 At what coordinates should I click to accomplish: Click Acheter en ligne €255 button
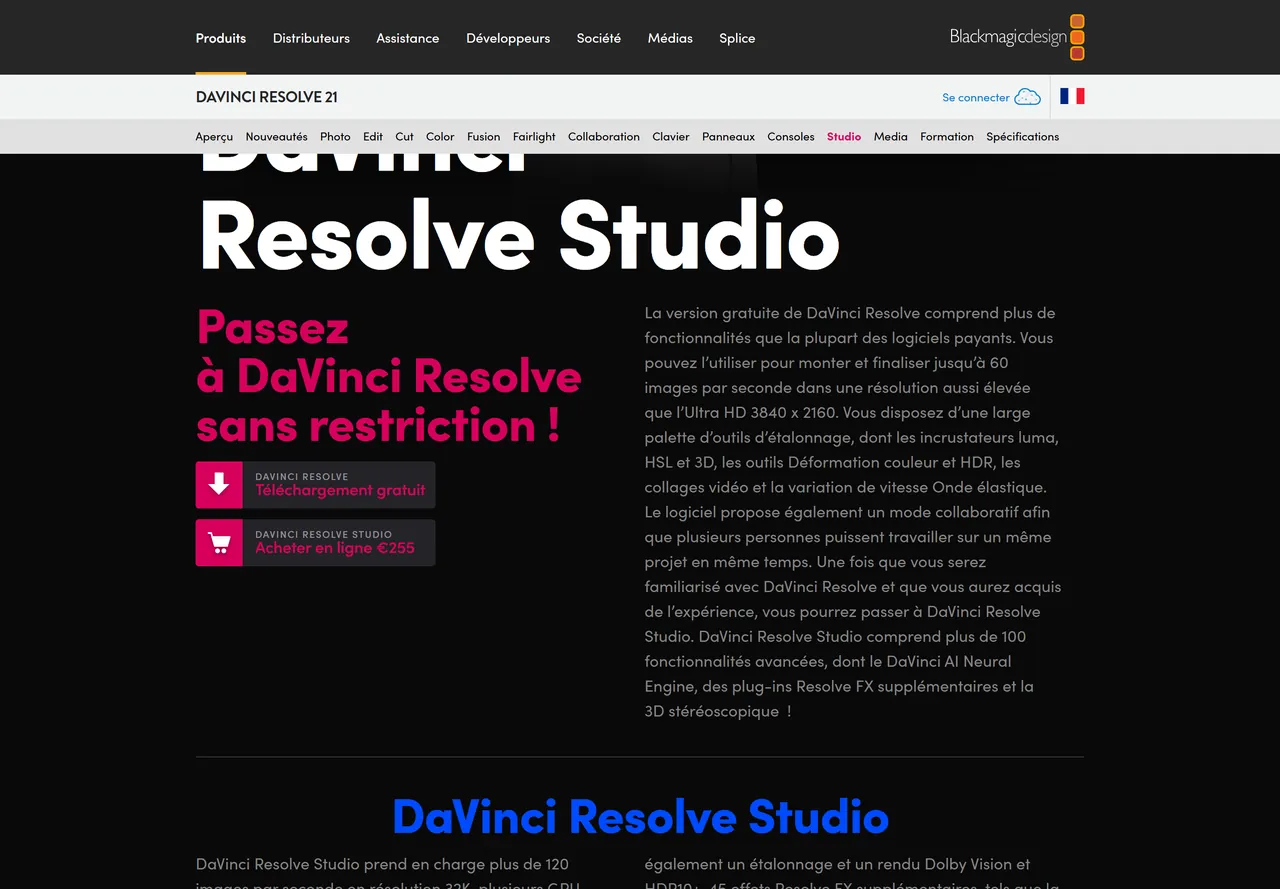tap(316, 543)
